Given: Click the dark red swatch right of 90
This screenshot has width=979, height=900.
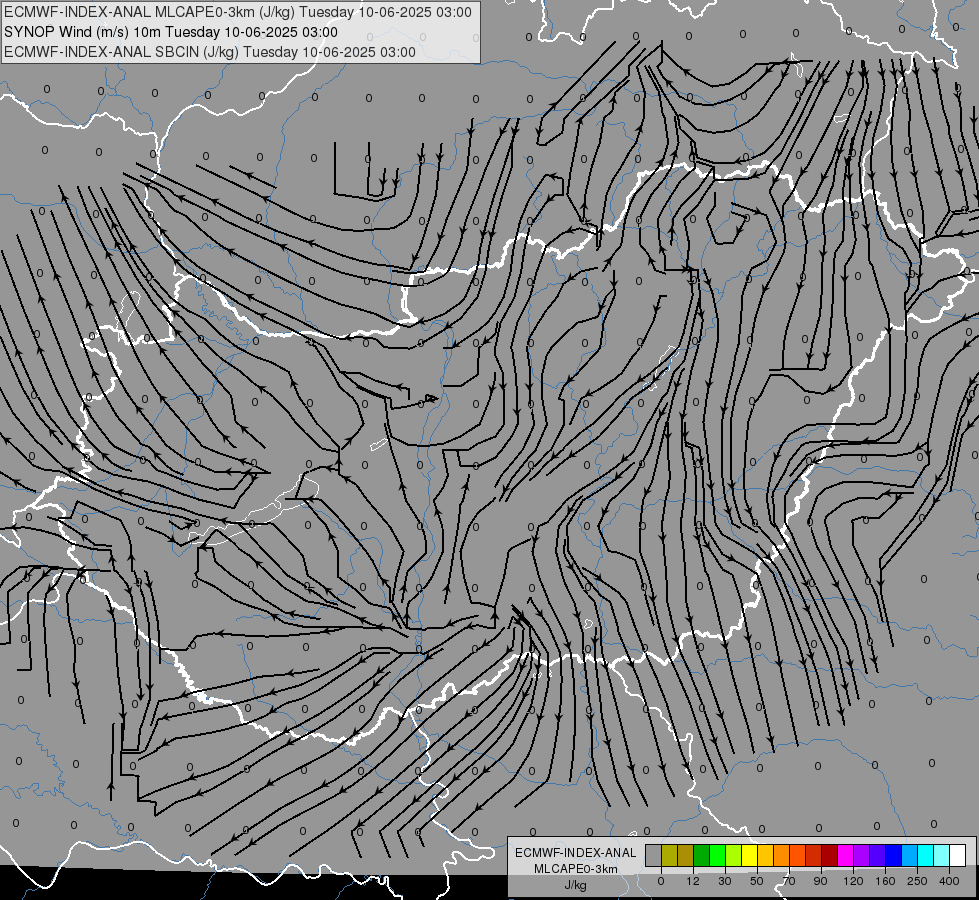Looking at the screenshot, I should pos(830,856).
